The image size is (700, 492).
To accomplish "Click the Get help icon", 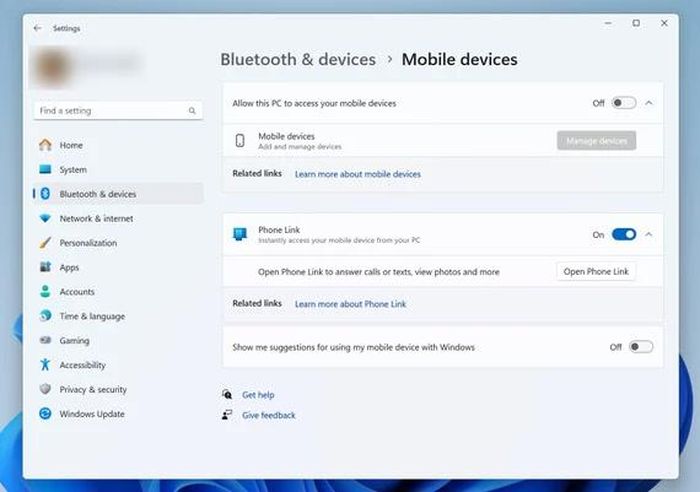I will (x=227, y=394).
